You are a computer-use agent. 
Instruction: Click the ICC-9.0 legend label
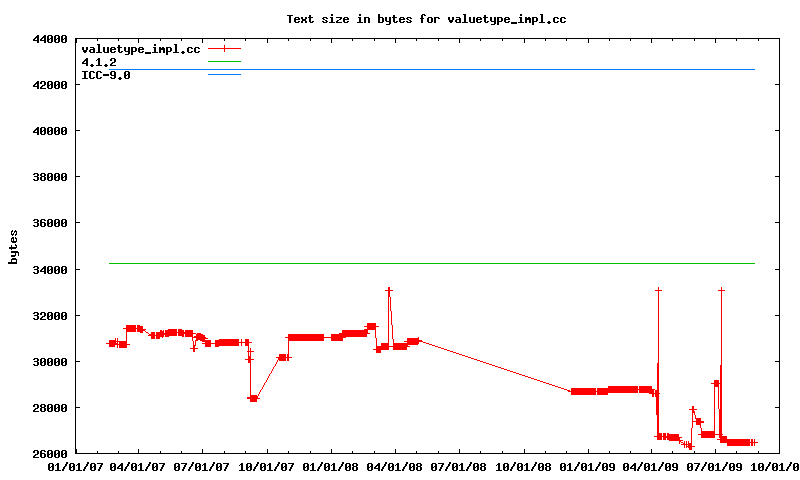105,75
